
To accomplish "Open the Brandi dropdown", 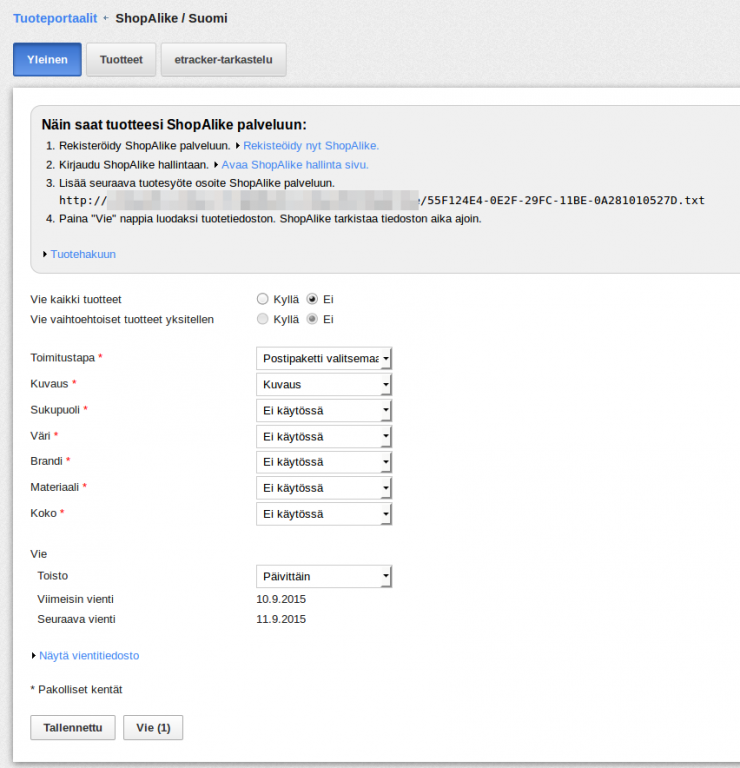I will tap(324, 462).
